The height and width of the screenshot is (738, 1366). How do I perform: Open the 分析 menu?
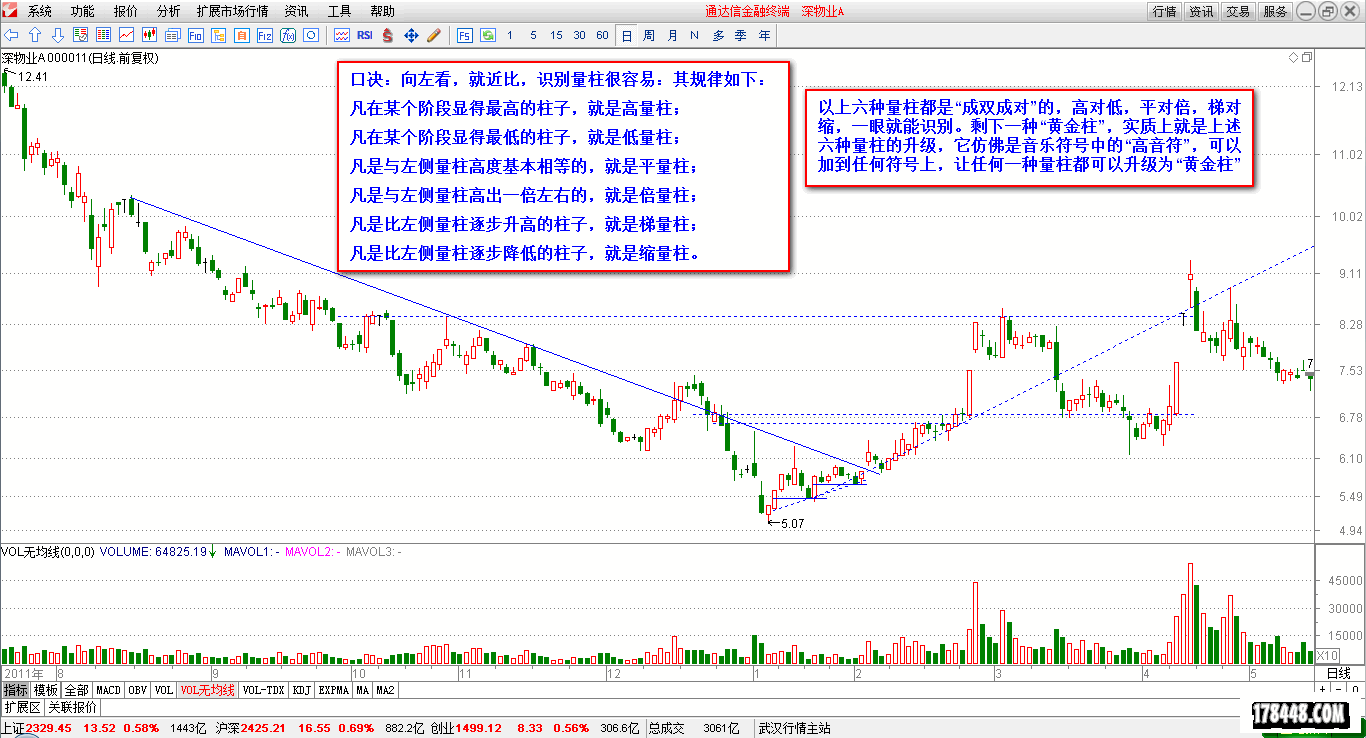click(169, 11)
